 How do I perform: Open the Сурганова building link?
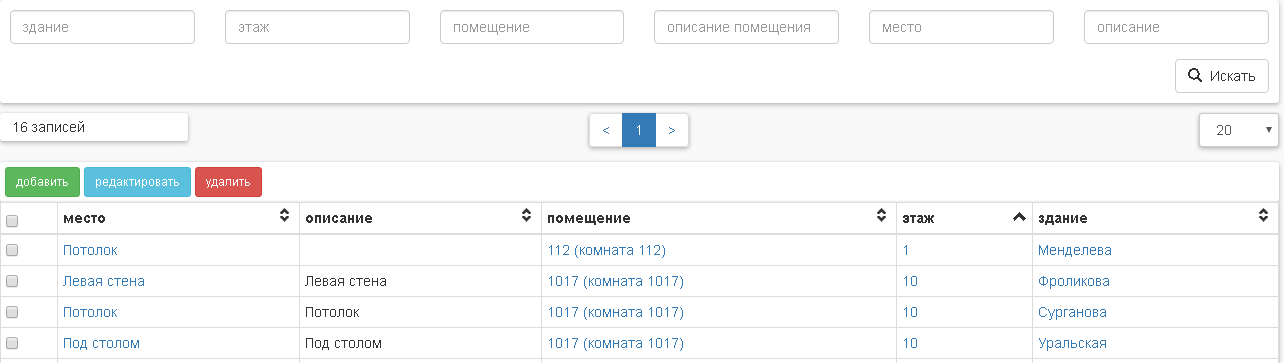pos(1073,312)
